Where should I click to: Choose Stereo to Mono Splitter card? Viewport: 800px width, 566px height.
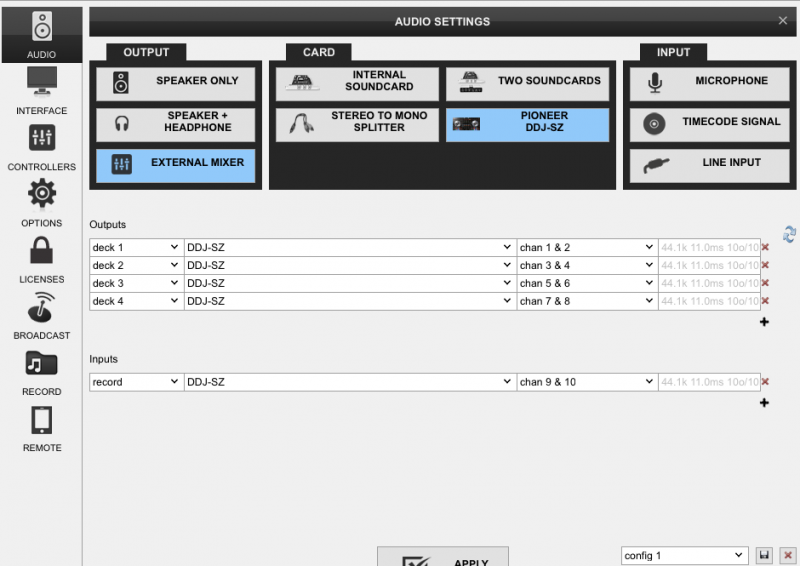pos(357,125)
